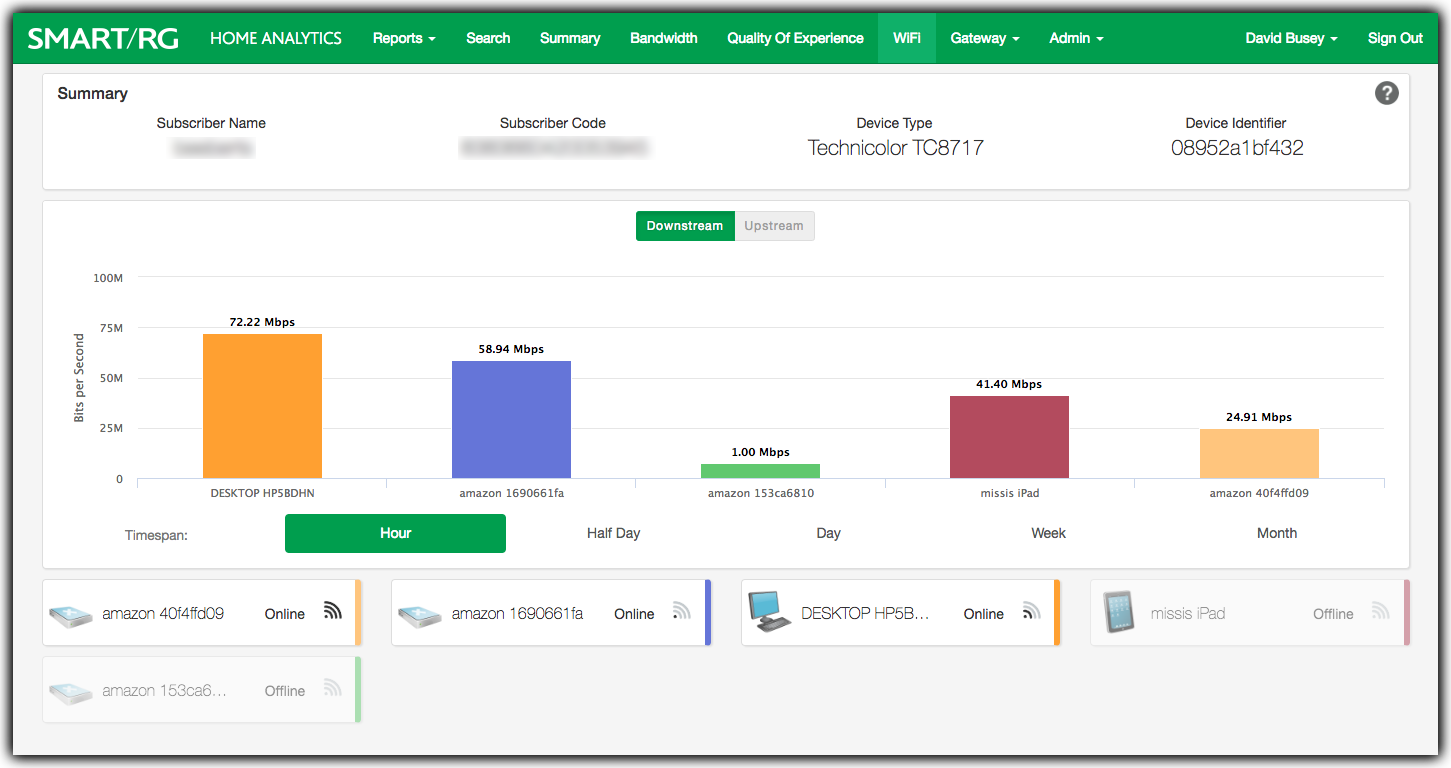Image resolution: width=1451 pixels, height=768 pixels.
Task: Select the WiFi nav tab
Action: (x=907, y=38)
